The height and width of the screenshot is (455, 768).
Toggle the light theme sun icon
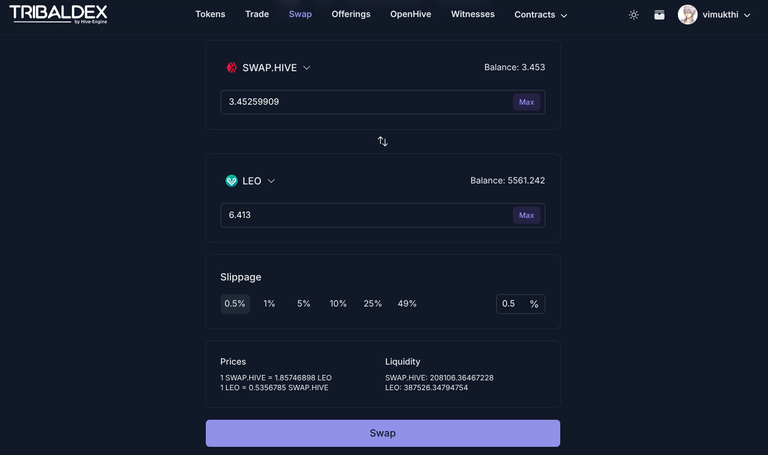tap(633, 15)
